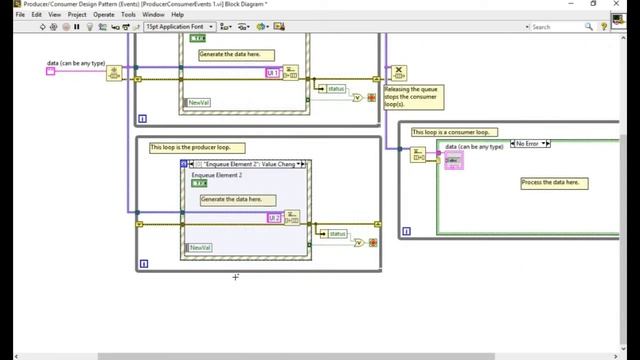Click previous event arrow on Enqueue Element 2 selector
The width and height of the screenshot is (640, 360).
tap(191, 164)
